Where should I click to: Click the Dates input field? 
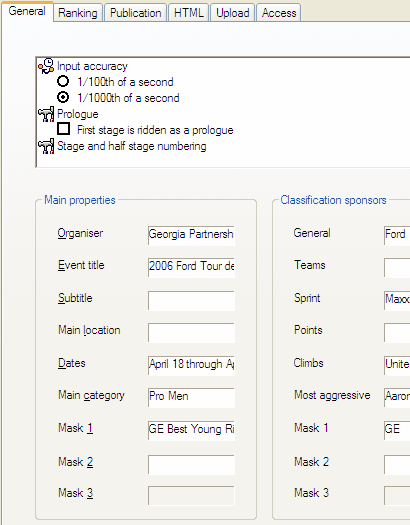pos(191,365)
